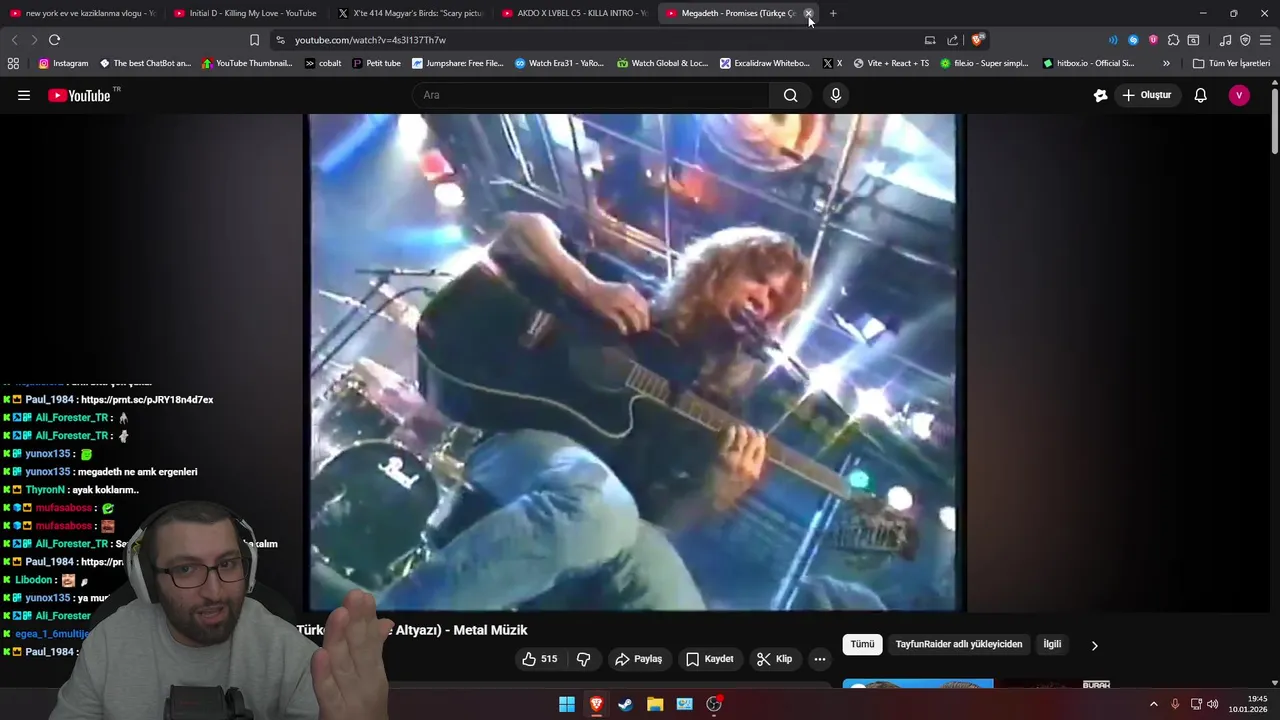Open the hitbox.io bookmark

click(1088, 63)
